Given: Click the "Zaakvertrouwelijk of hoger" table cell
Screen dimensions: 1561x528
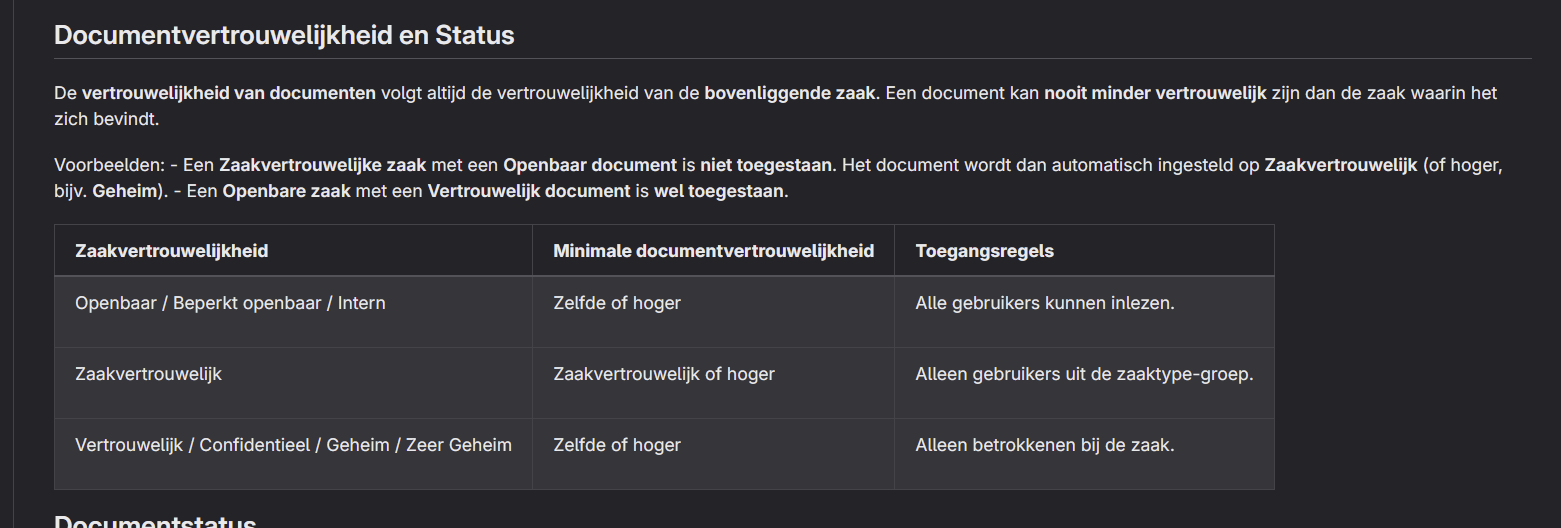Looking at the screenshot, I should click(x=664, y=374).
